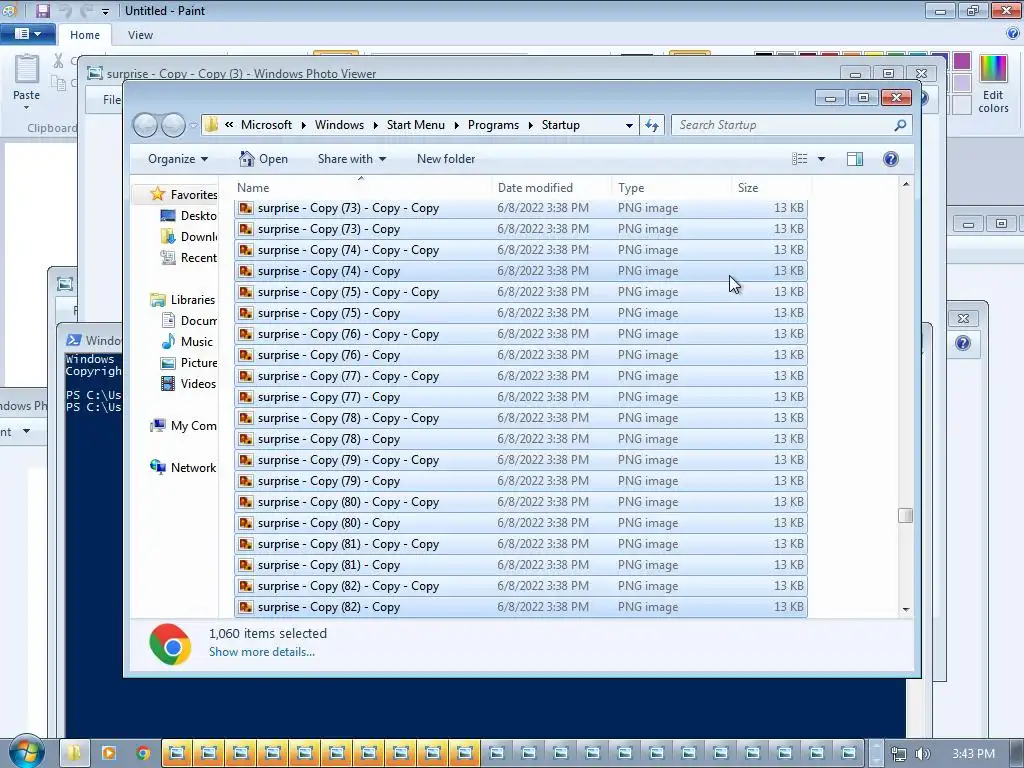Open Windows Explorer from taskbar
This screenshot has width=1024, height=768.
click(x=74, y=753)
